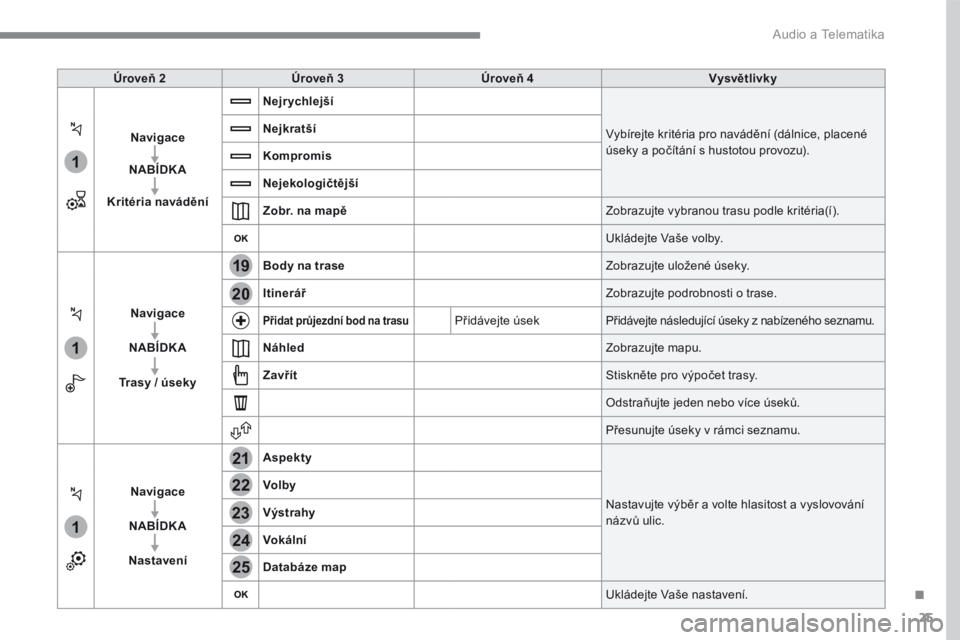Select the Nejekologičtější option bar
The image size is (960, 640).
click(241, 183)
